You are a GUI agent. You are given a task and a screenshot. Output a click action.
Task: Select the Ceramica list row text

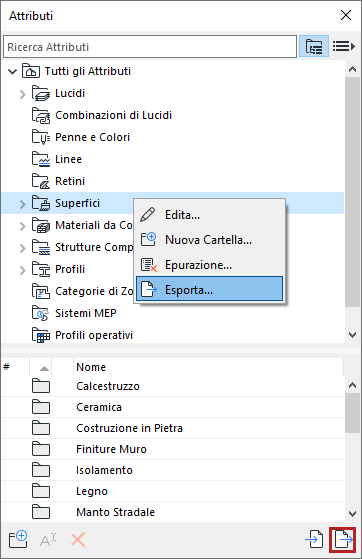tap(99, 407)
